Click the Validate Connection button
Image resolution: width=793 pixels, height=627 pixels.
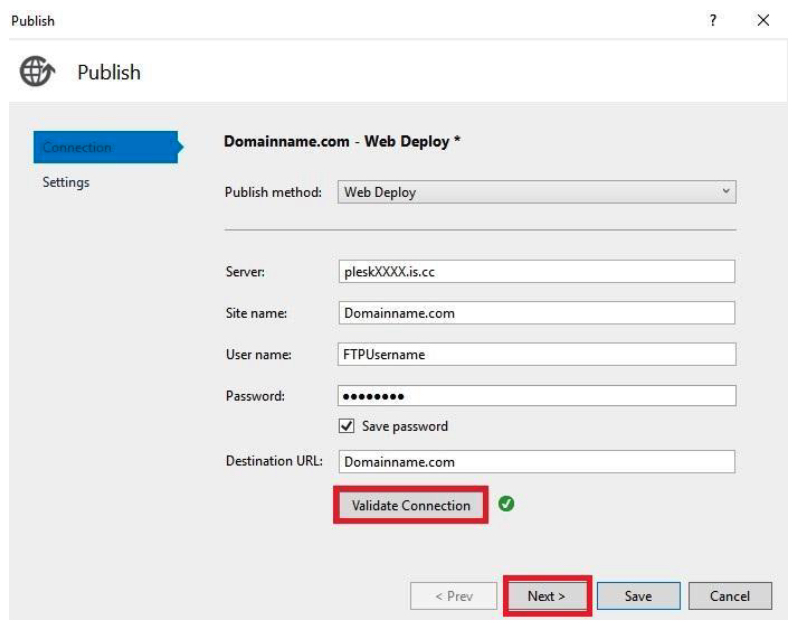click(x=411, y=505)
